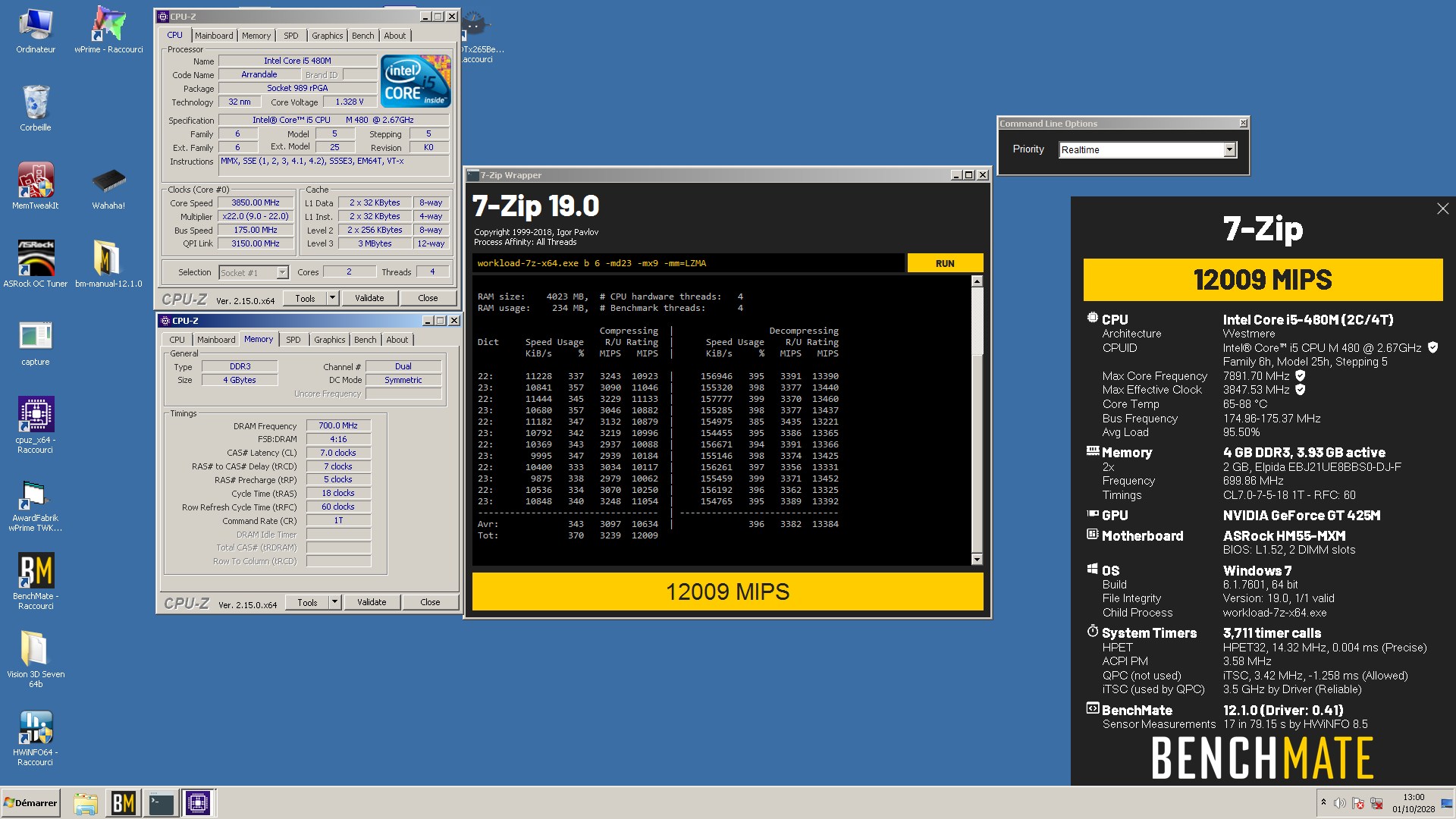
Task: Click the Multiplier x22.0 value field
Action: (256, 216)
